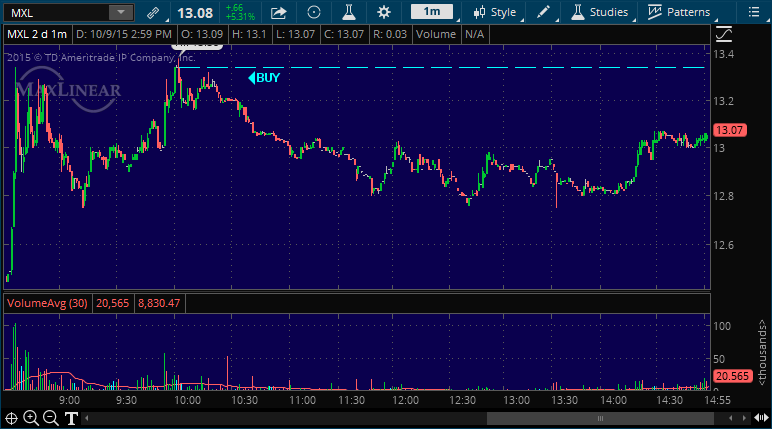Click the T text tool icon
This screenshot has height=429, width=772.
coord(72,418)
